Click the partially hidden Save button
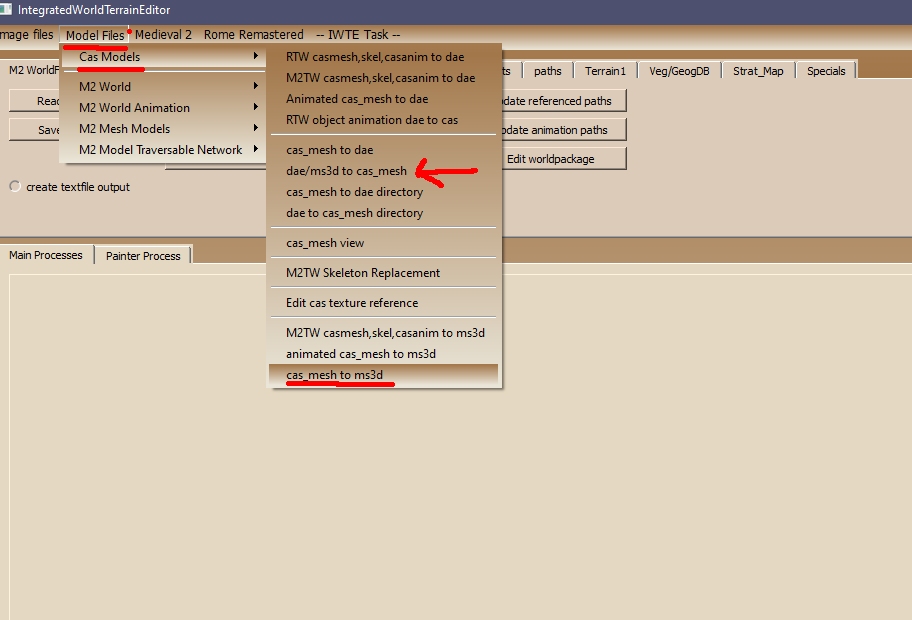Image resolution: width=912 pixels, height=620 pixels. 35,130
